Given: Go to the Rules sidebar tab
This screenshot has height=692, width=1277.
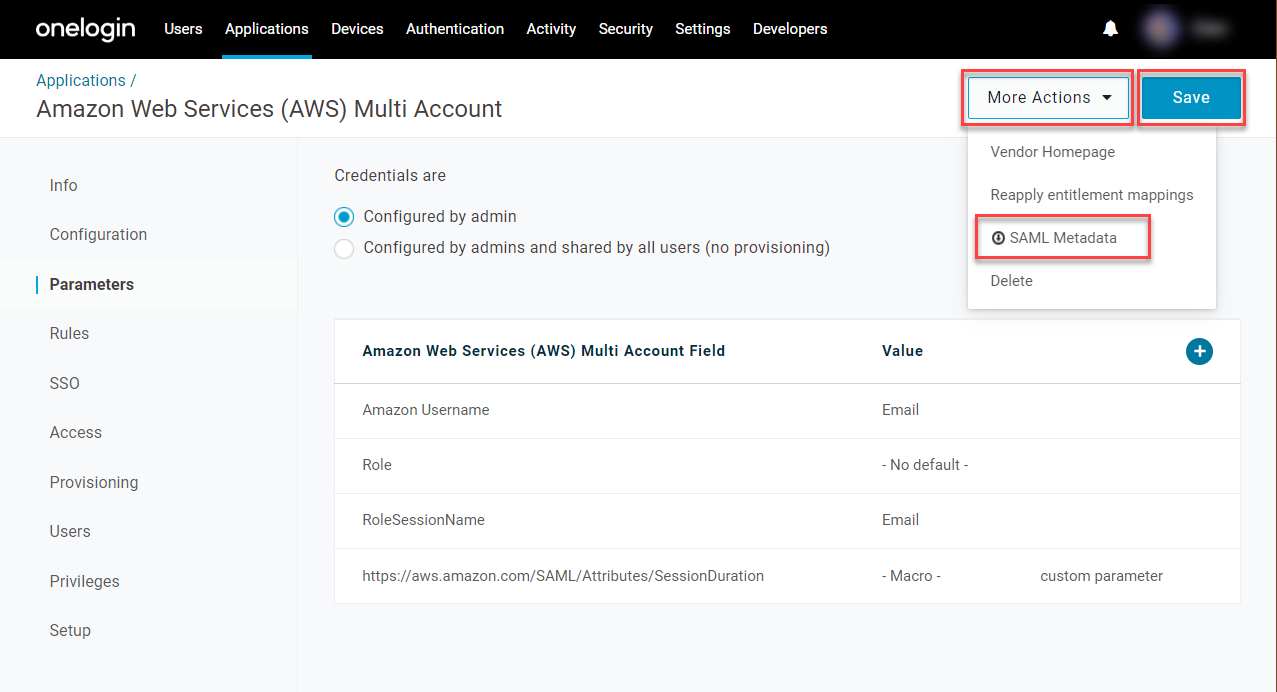Looking at the screenshot, I should (69, 334).
